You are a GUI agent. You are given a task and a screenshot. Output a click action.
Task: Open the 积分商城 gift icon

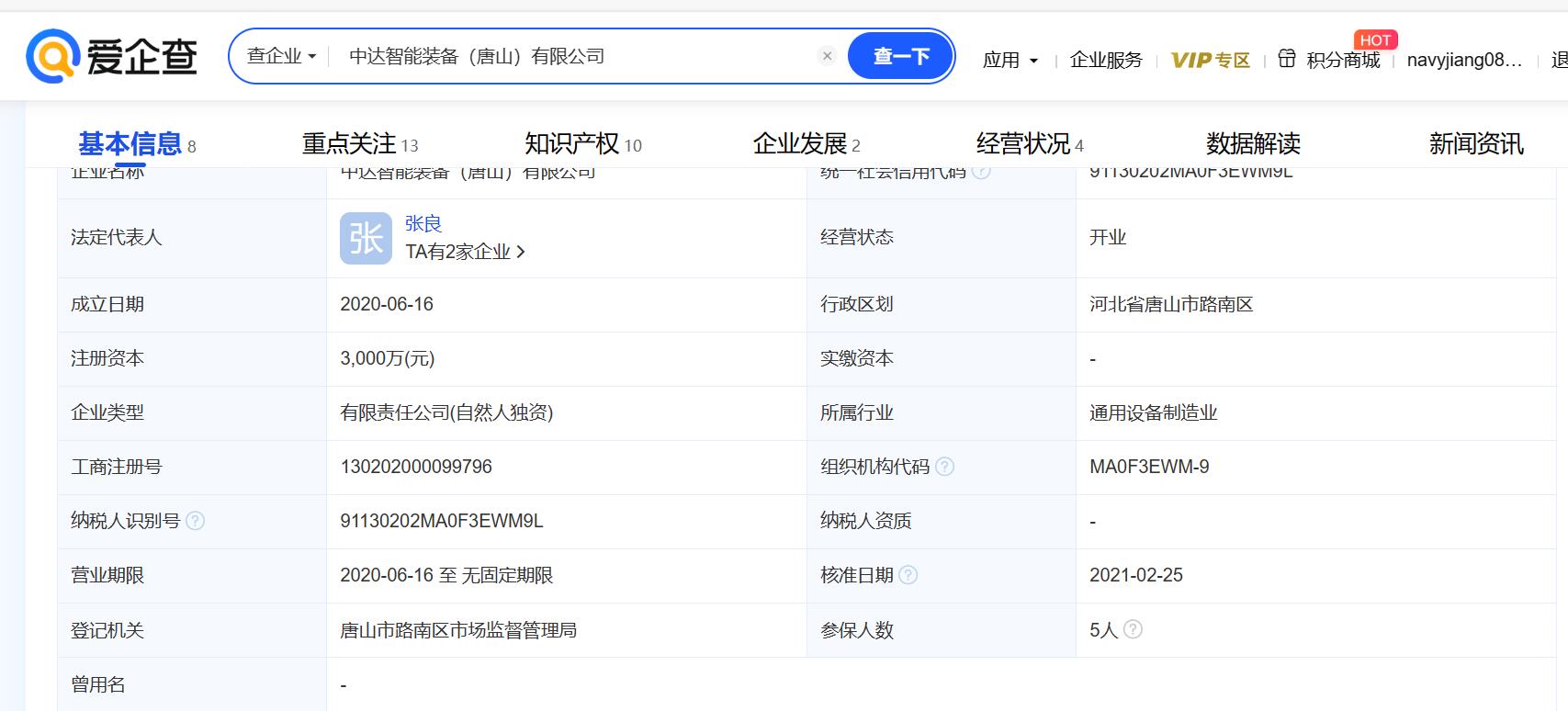coord(1287,59)
